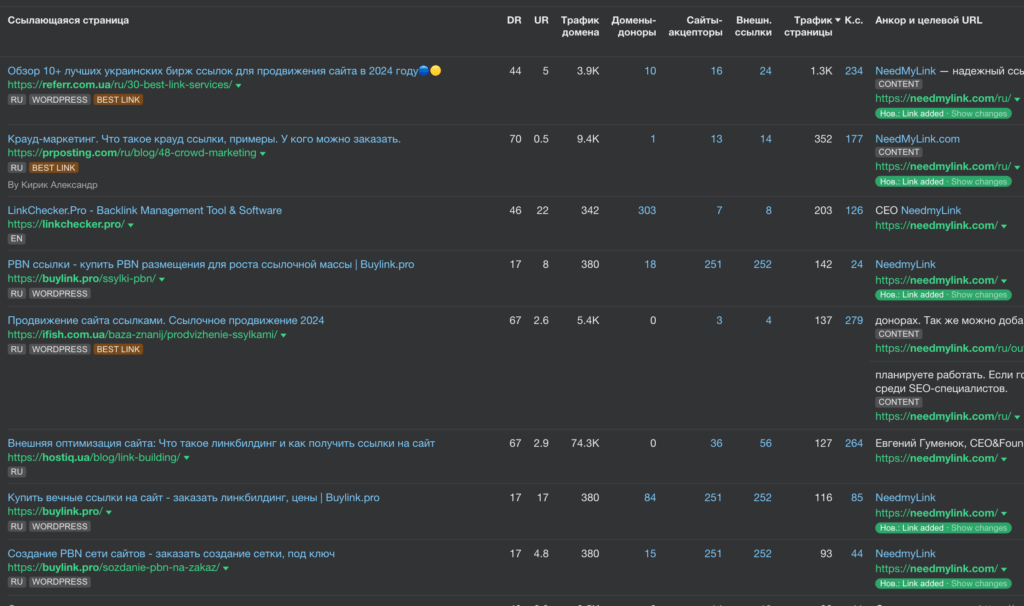Click the WORDPRESS tag under referr.com.ua
Screen dimensions: 1024x606
click(x=59, y=100)
